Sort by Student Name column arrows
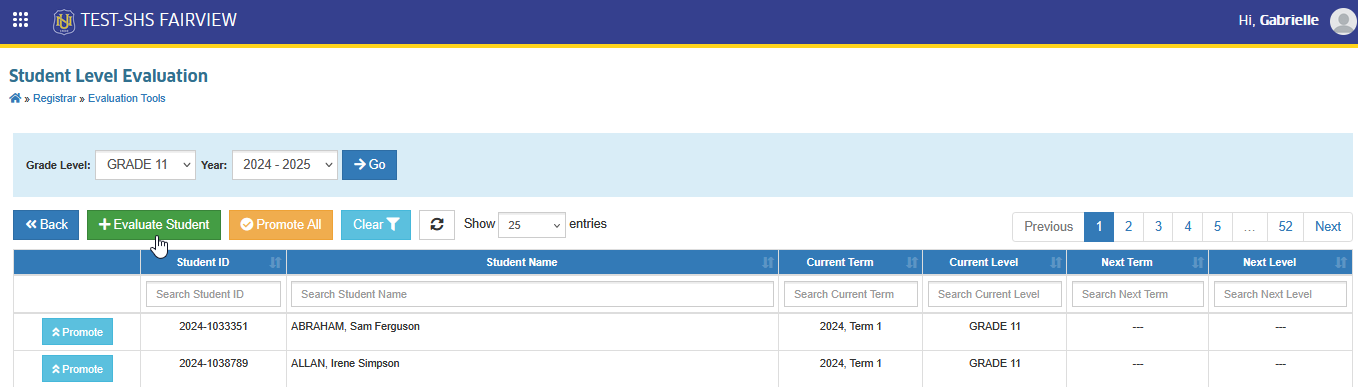This screenshot has width=1358, height=387. [x=767, y=263]
